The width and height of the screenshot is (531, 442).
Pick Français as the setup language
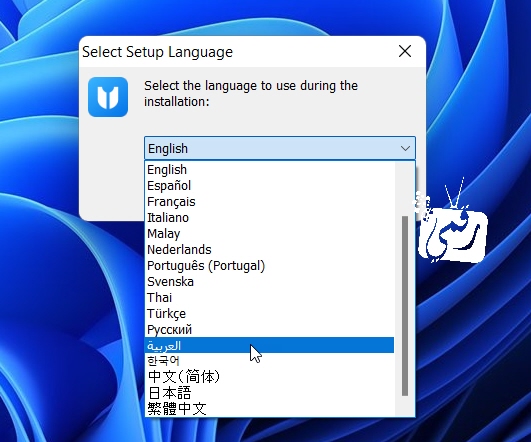pyautogui.click(x=270, y=202)
